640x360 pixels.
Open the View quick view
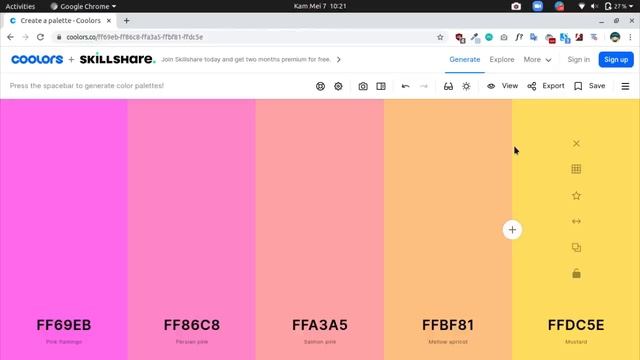(x=502, y=86)
